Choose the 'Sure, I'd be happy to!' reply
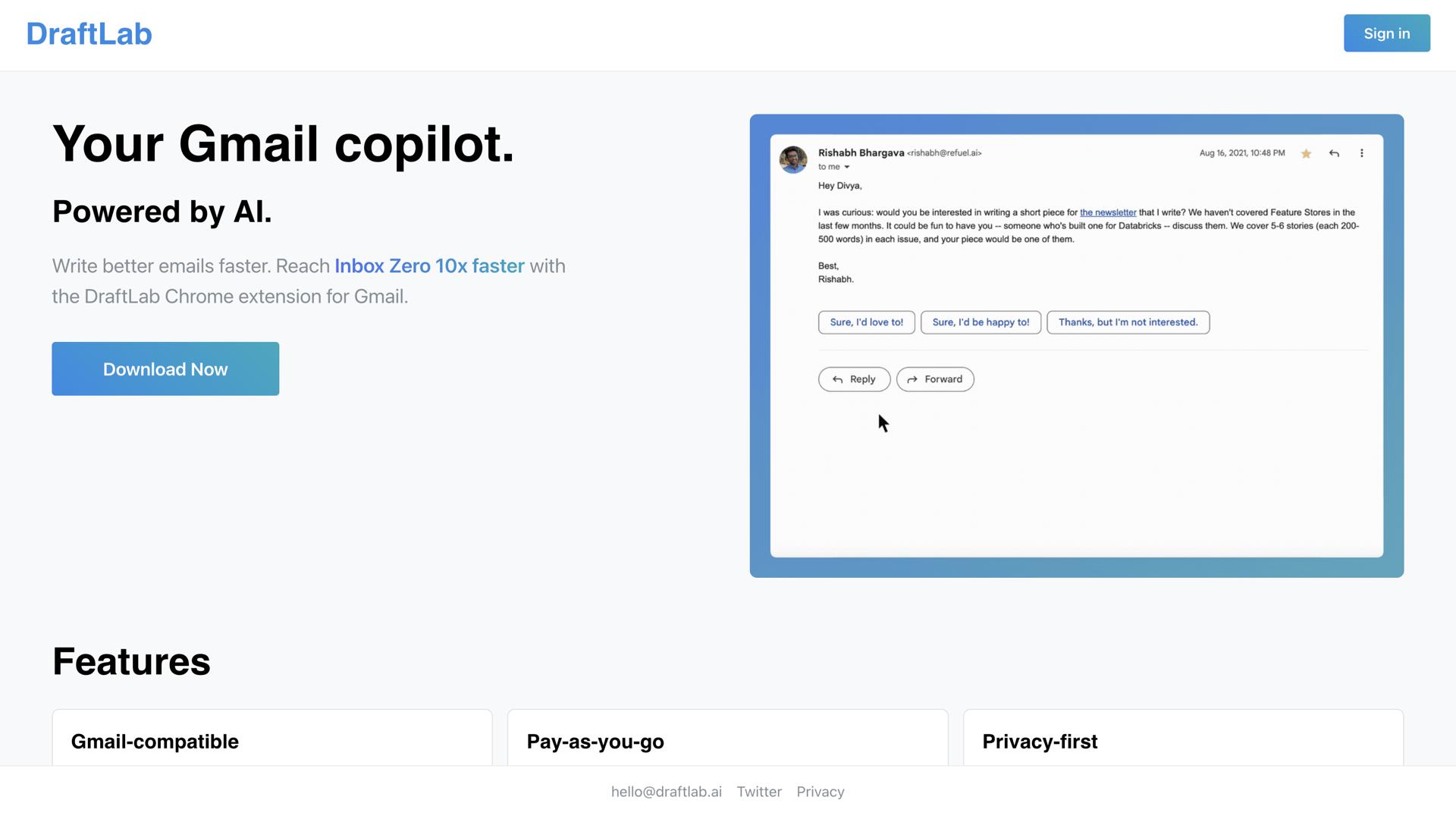Image resolution: width=1456 pixels, height=819 pixels. 981,322
